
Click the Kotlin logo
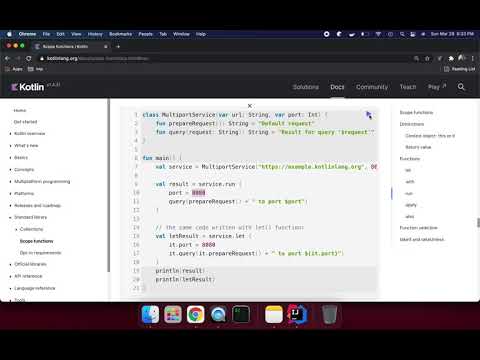click(x=28, y=87)
